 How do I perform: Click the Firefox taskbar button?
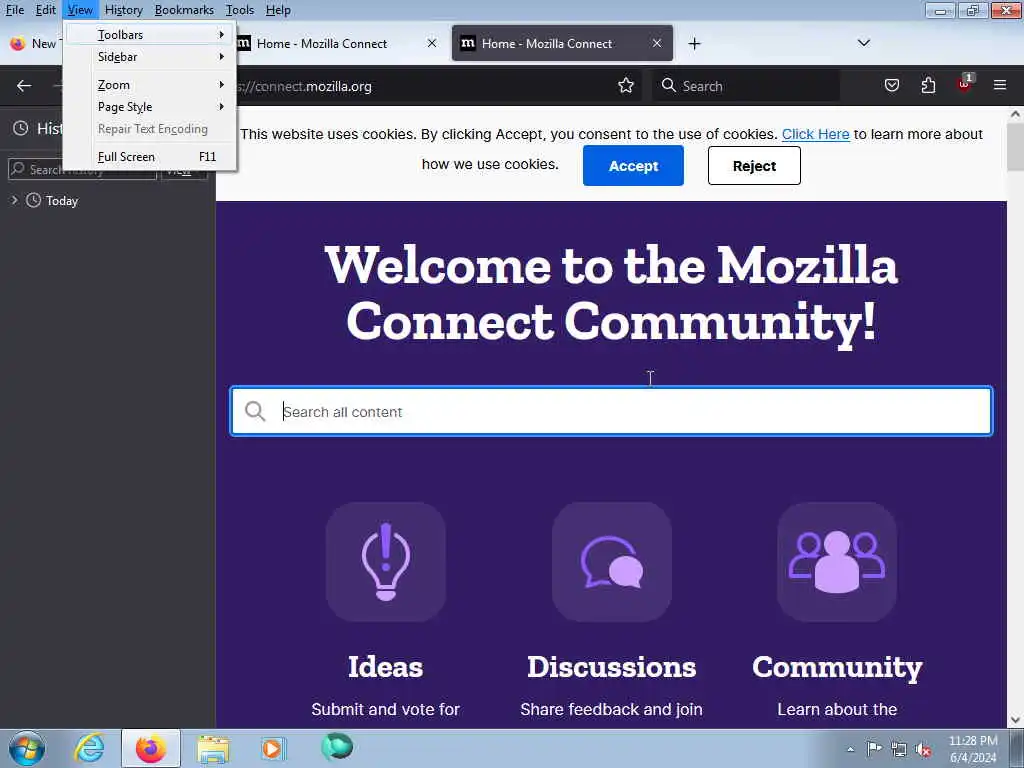pos(150,748)
